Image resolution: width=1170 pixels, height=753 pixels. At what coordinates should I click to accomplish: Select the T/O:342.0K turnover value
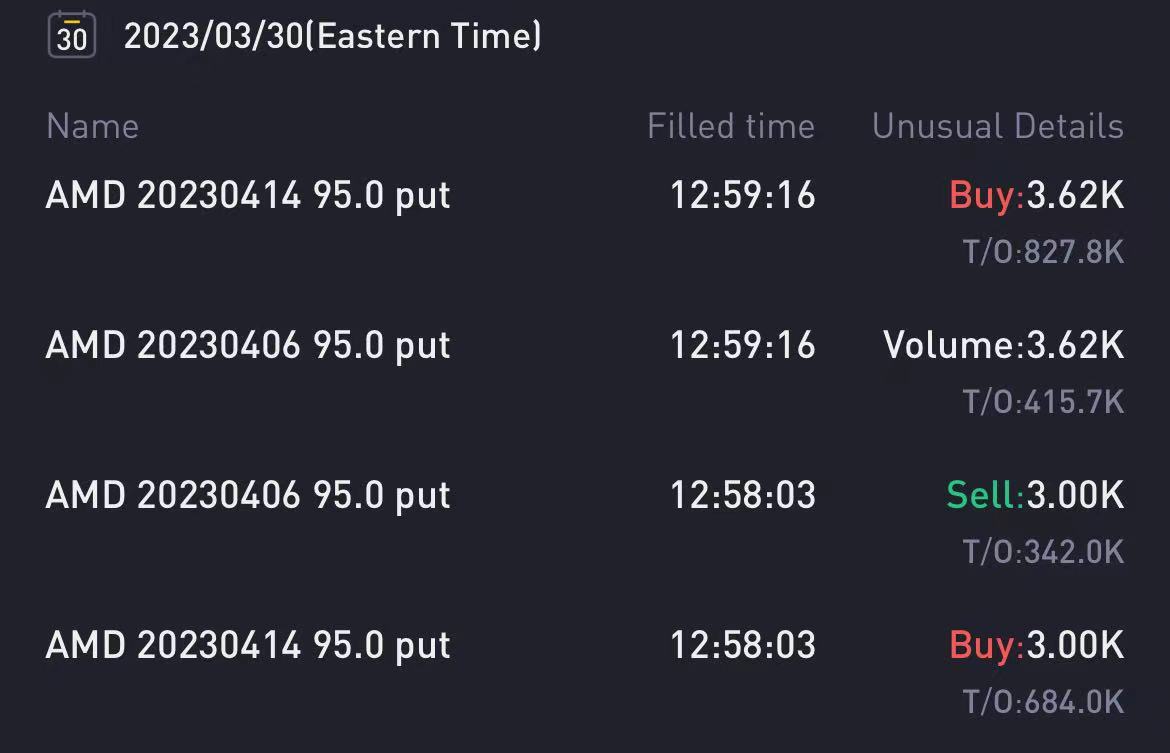(1043, 552)
